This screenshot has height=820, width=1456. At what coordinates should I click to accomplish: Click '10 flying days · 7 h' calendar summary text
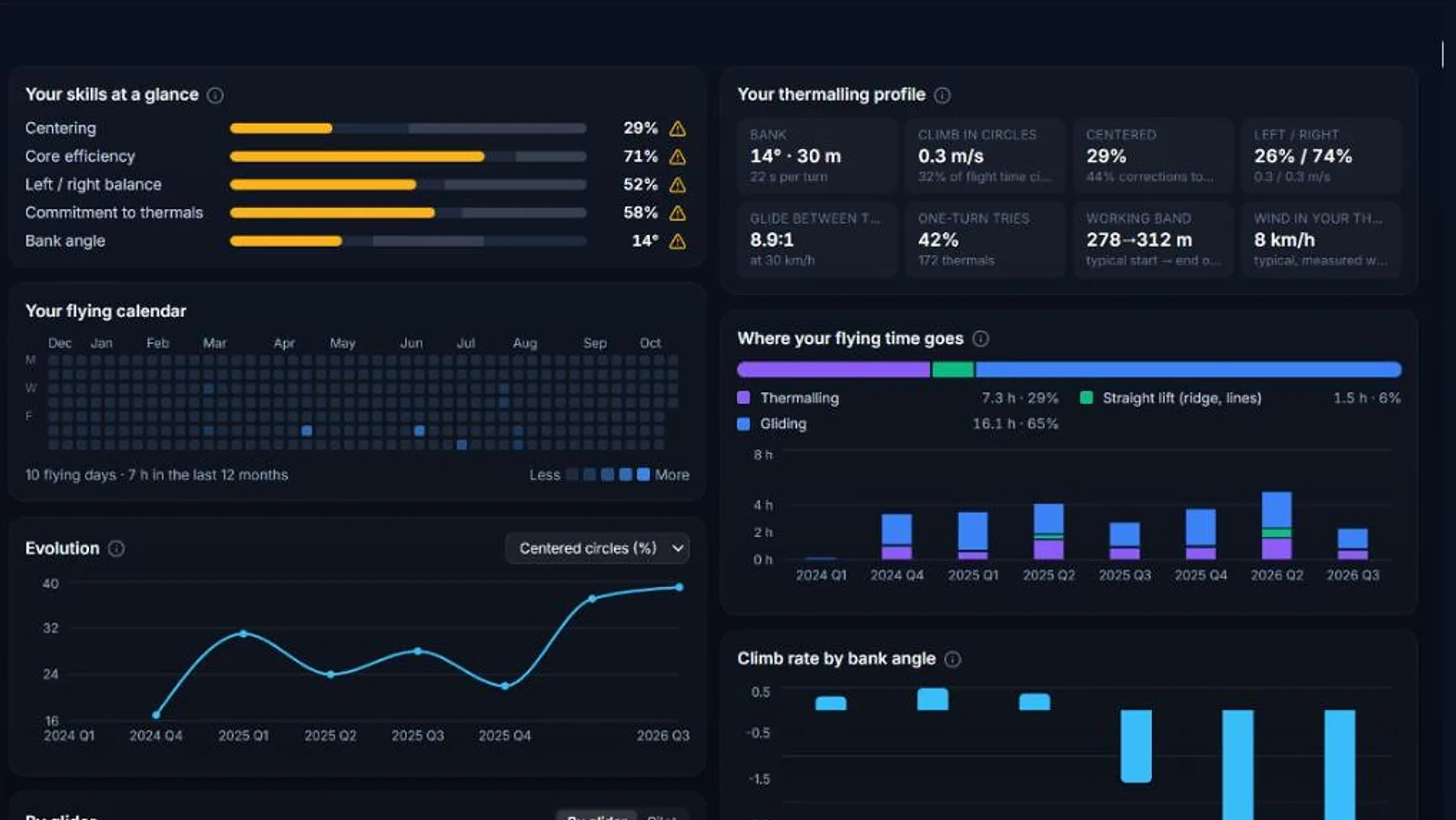(157, 475)
